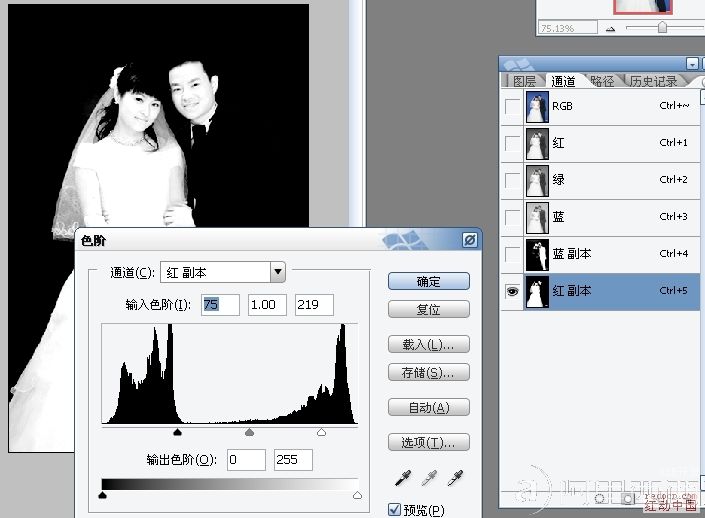Select the black point eyedropper

point(401,476)
